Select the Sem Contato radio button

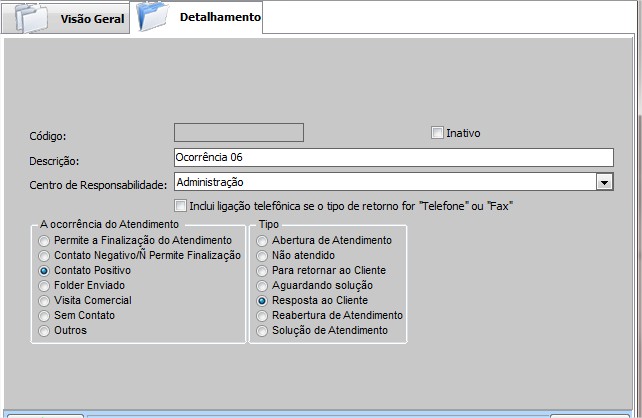pyautogui.click(x=44, y=316)
